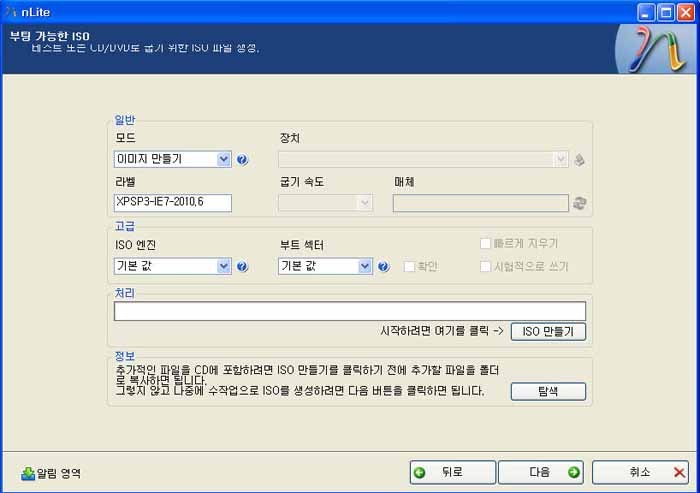The width and height of the screenshot is (700, 493).
Task: Click the 매체 media field
Action: coord(481,203)
